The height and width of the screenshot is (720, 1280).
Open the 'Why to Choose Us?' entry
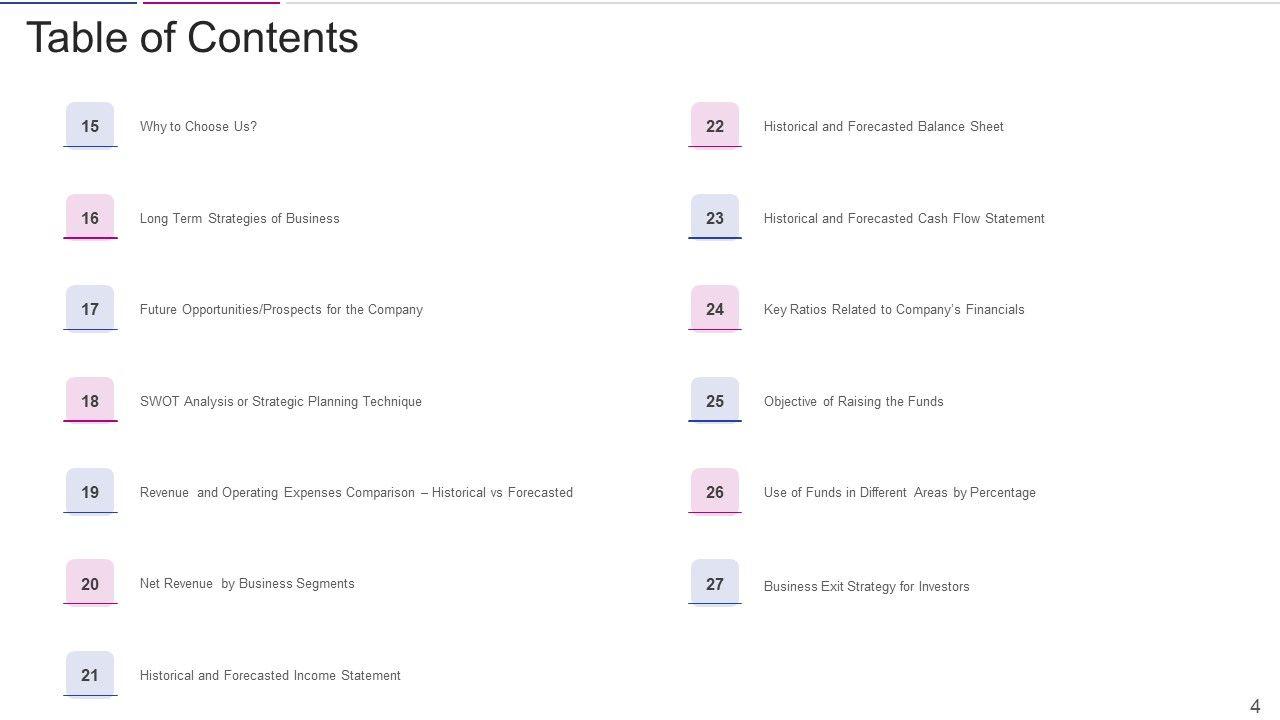click(x=198, y=127)
